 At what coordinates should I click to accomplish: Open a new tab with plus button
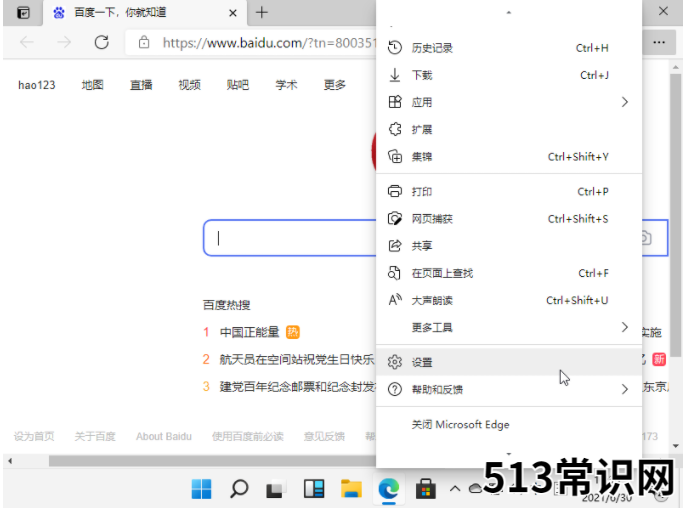tap(261, 12)
